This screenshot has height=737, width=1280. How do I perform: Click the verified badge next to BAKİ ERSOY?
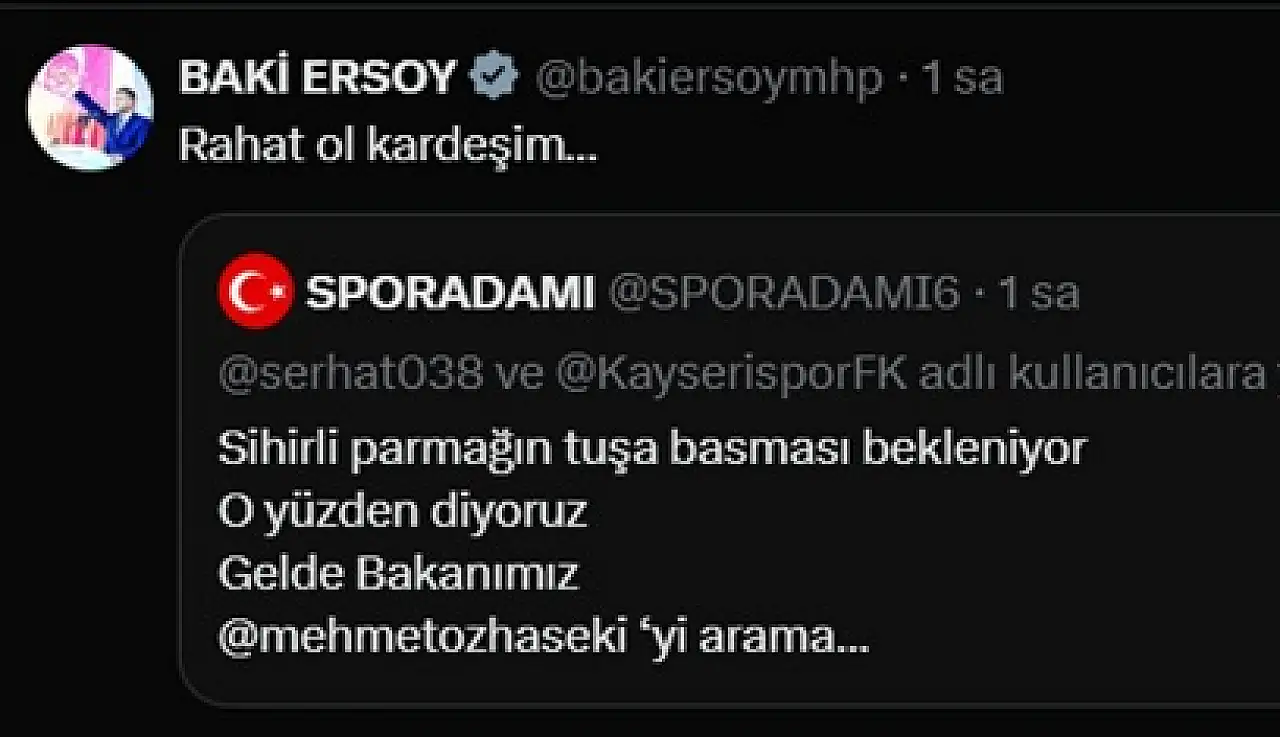point(494,78)
